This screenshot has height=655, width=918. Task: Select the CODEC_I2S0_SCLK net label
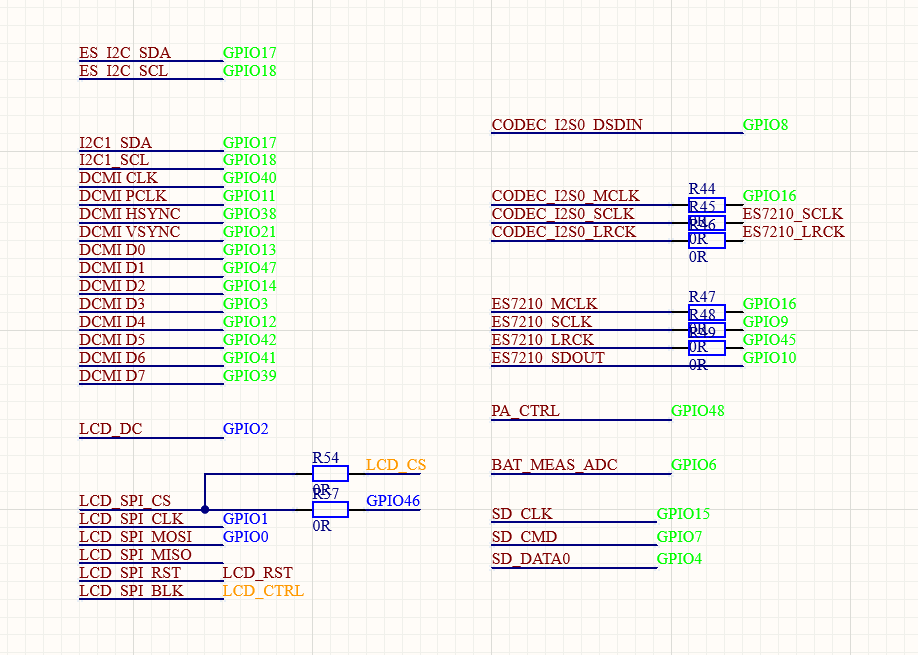pos(563,214)
